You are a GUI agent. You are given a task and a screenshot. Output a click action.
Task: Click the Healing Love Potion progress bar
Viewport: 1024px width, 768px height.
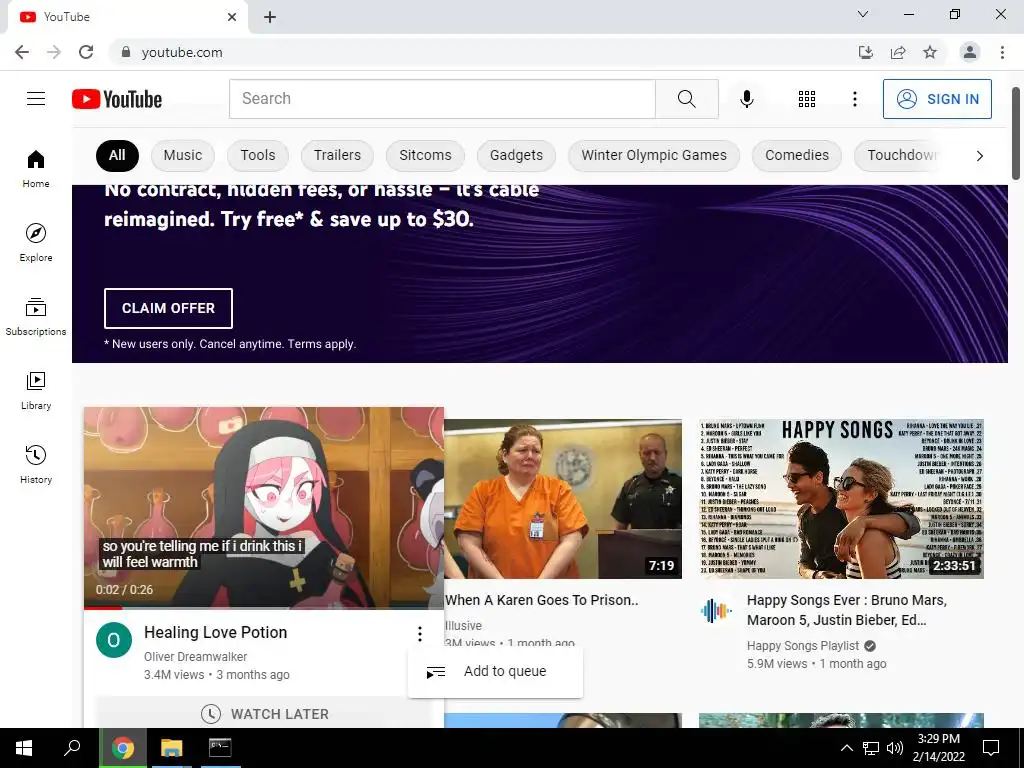click(x=264, y=607)
